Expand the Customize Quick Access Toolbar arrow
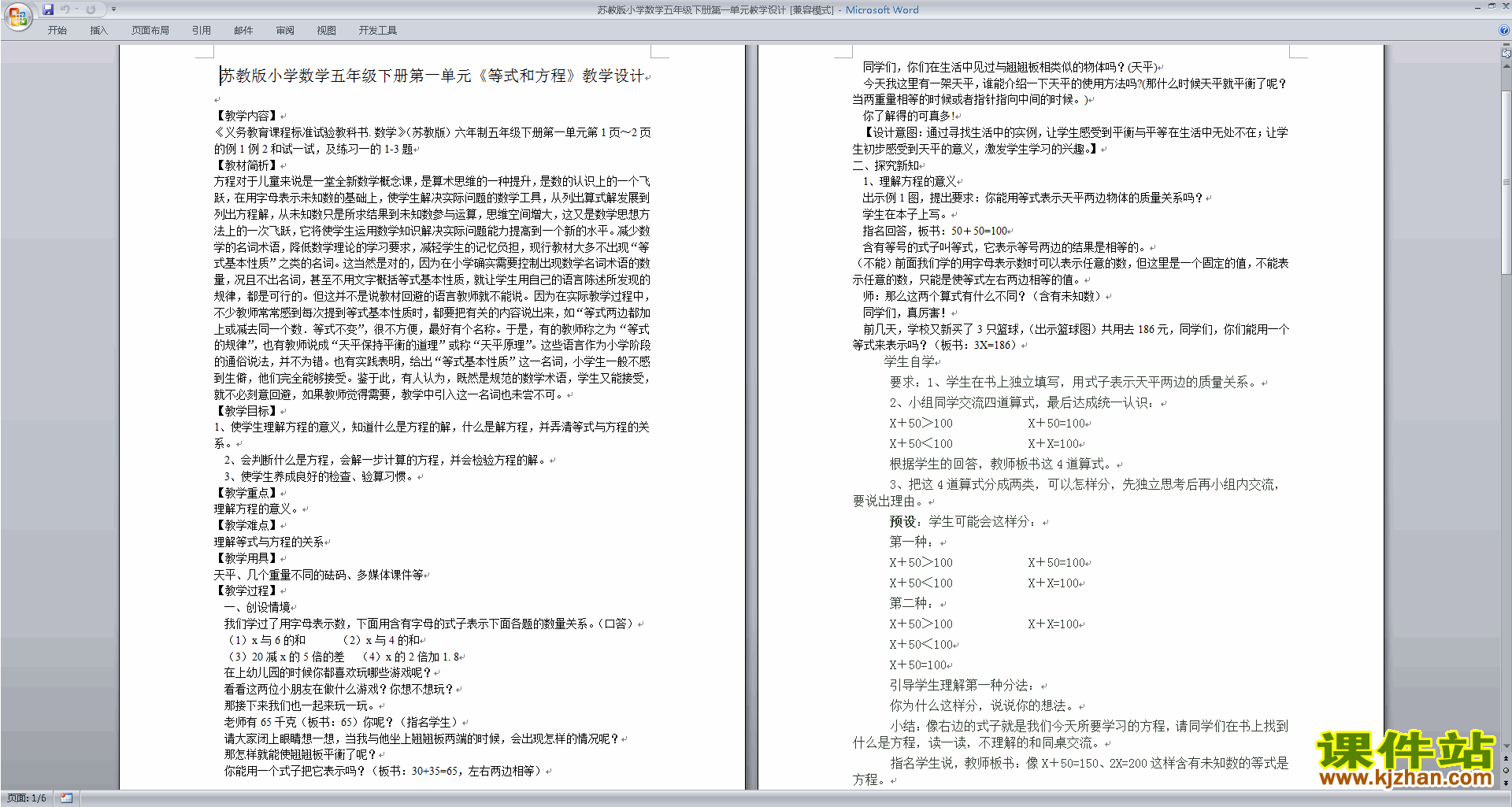Viewport: 1512px width, 807px height. pos(113,9)
